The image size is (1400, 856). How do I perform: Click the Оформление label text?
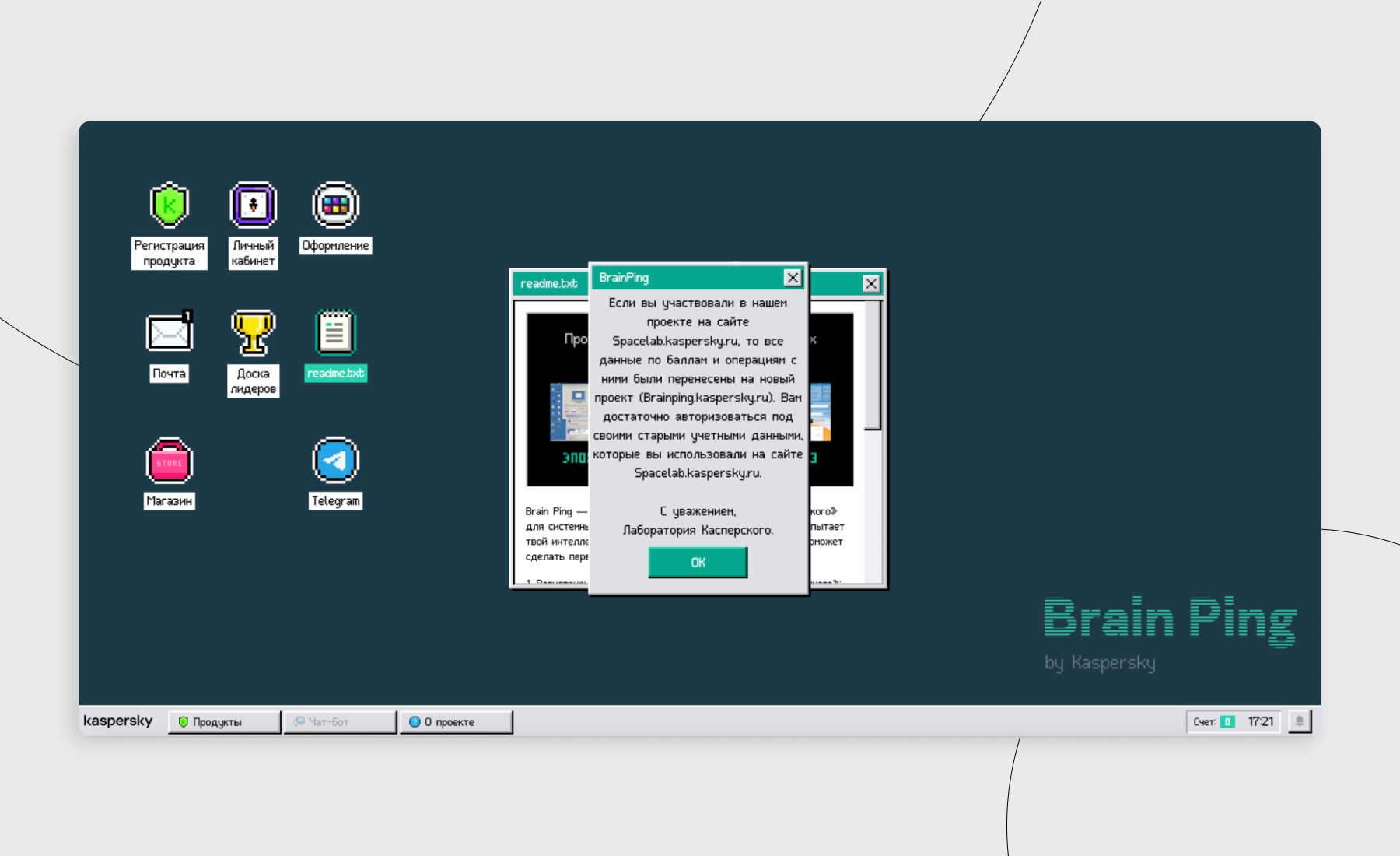(335, 245)
